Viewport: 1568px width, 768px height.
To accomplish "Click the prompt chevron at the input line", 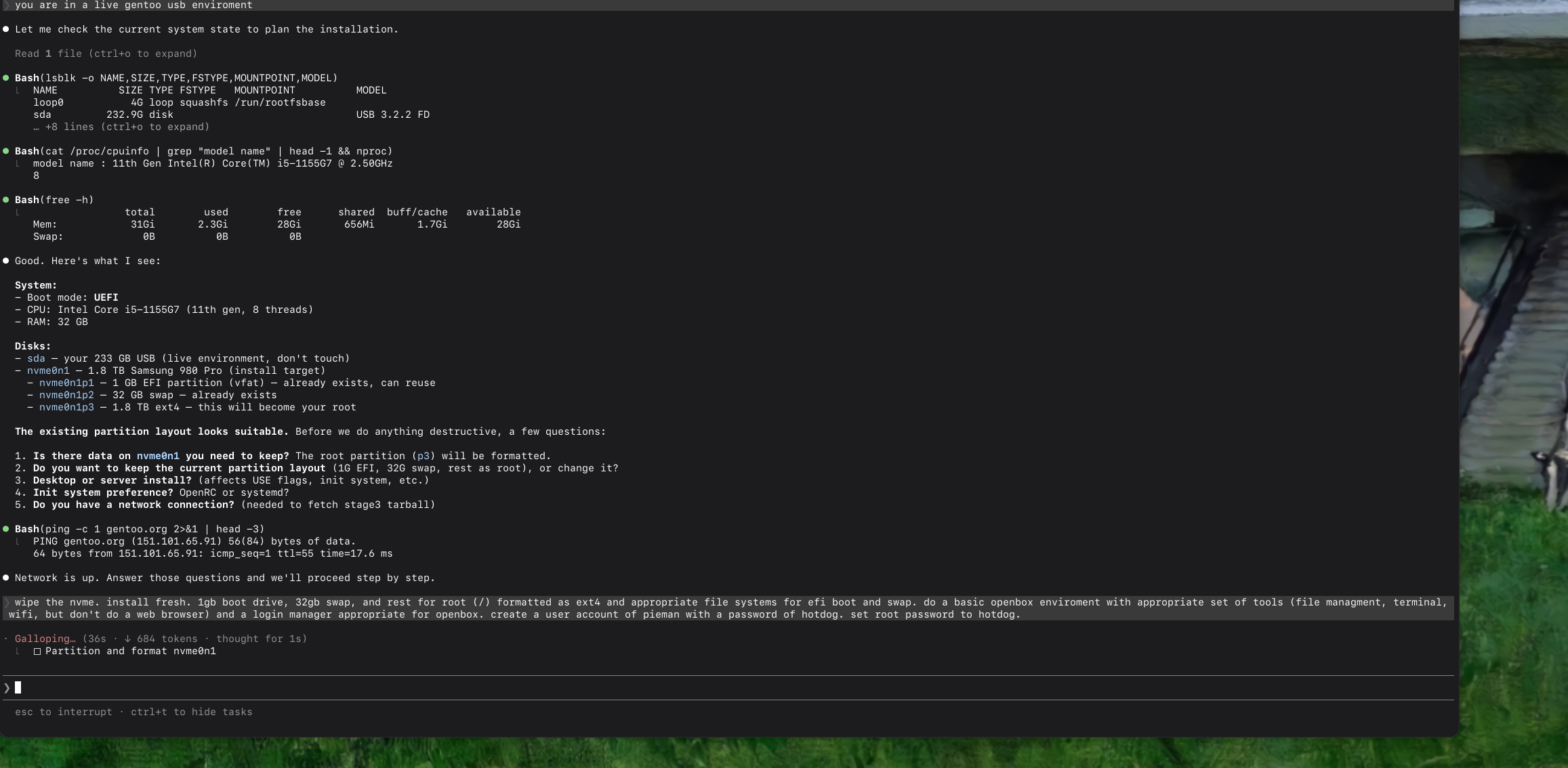I will click(7, 688).
